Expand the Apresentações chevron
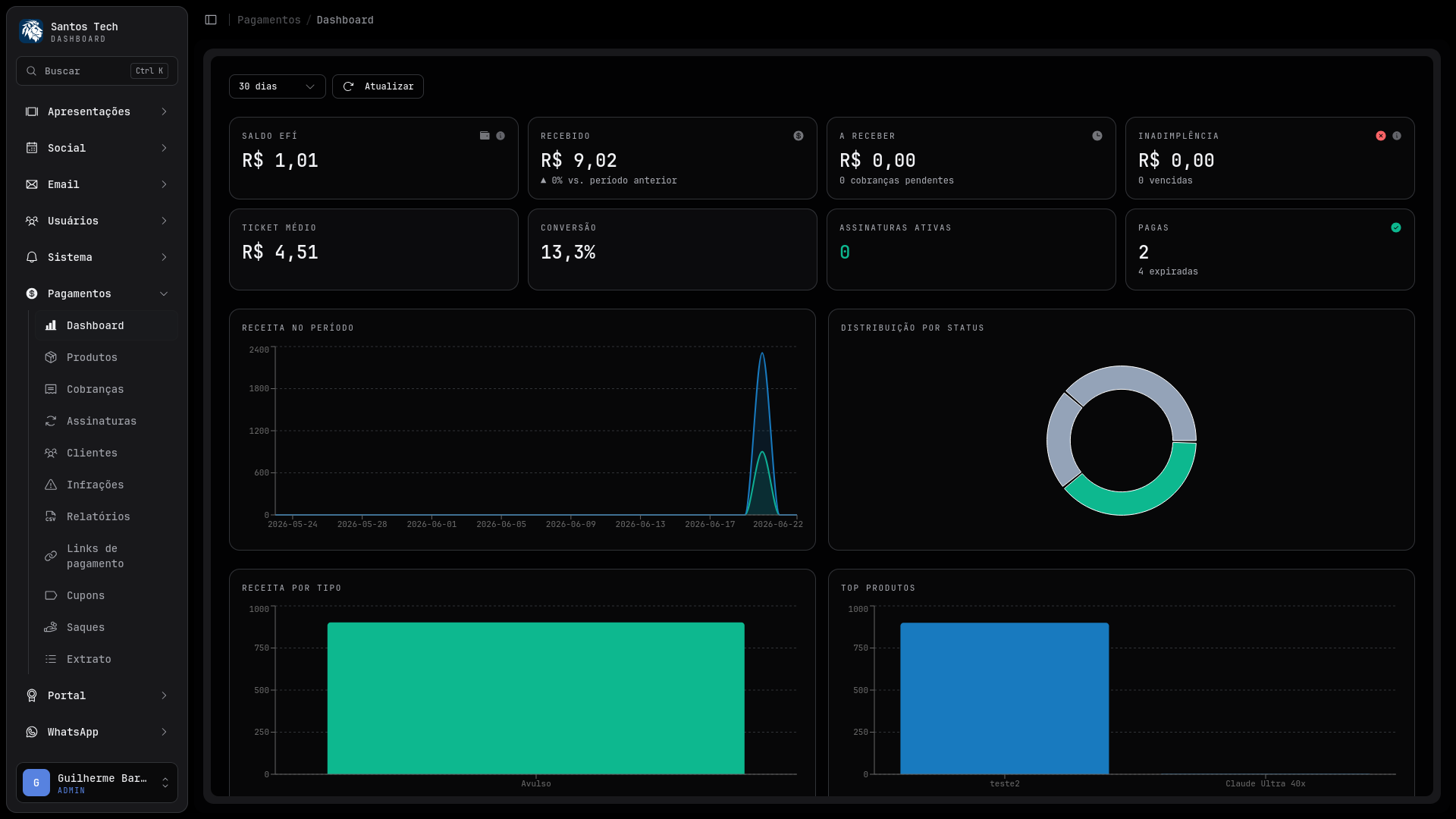This screenshot has height=819, width=1456. tap(164, 111)
